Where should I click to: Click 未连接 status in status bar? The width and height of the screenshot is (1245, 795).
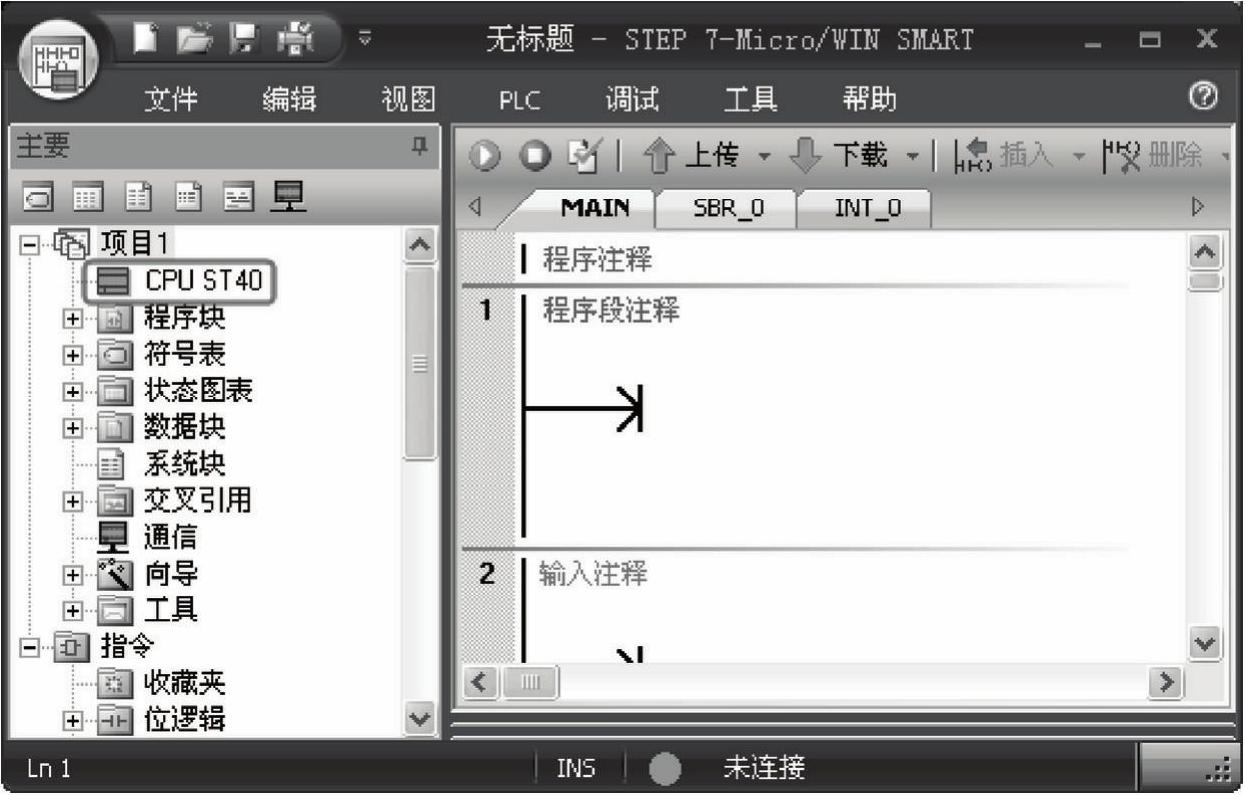[x=765, y=768]
